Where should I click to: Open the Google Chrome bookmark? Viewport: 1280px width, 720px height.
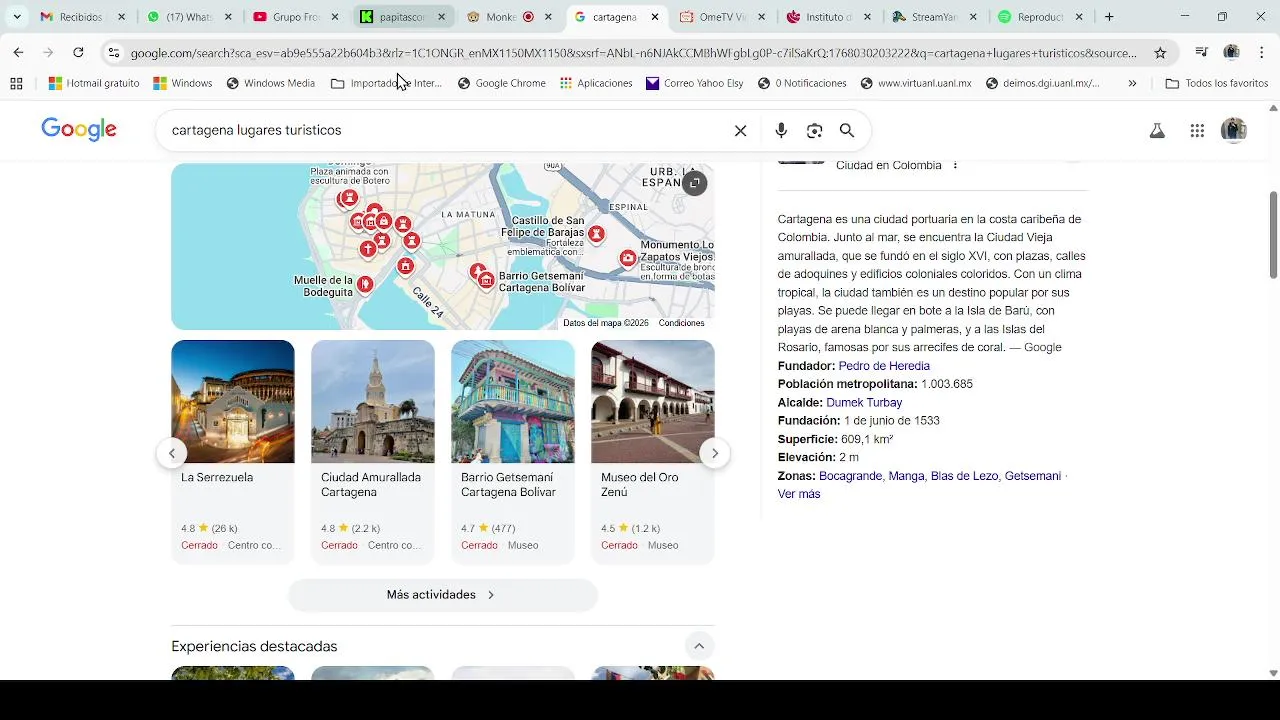pyautogui.click(x=501, y=83)
